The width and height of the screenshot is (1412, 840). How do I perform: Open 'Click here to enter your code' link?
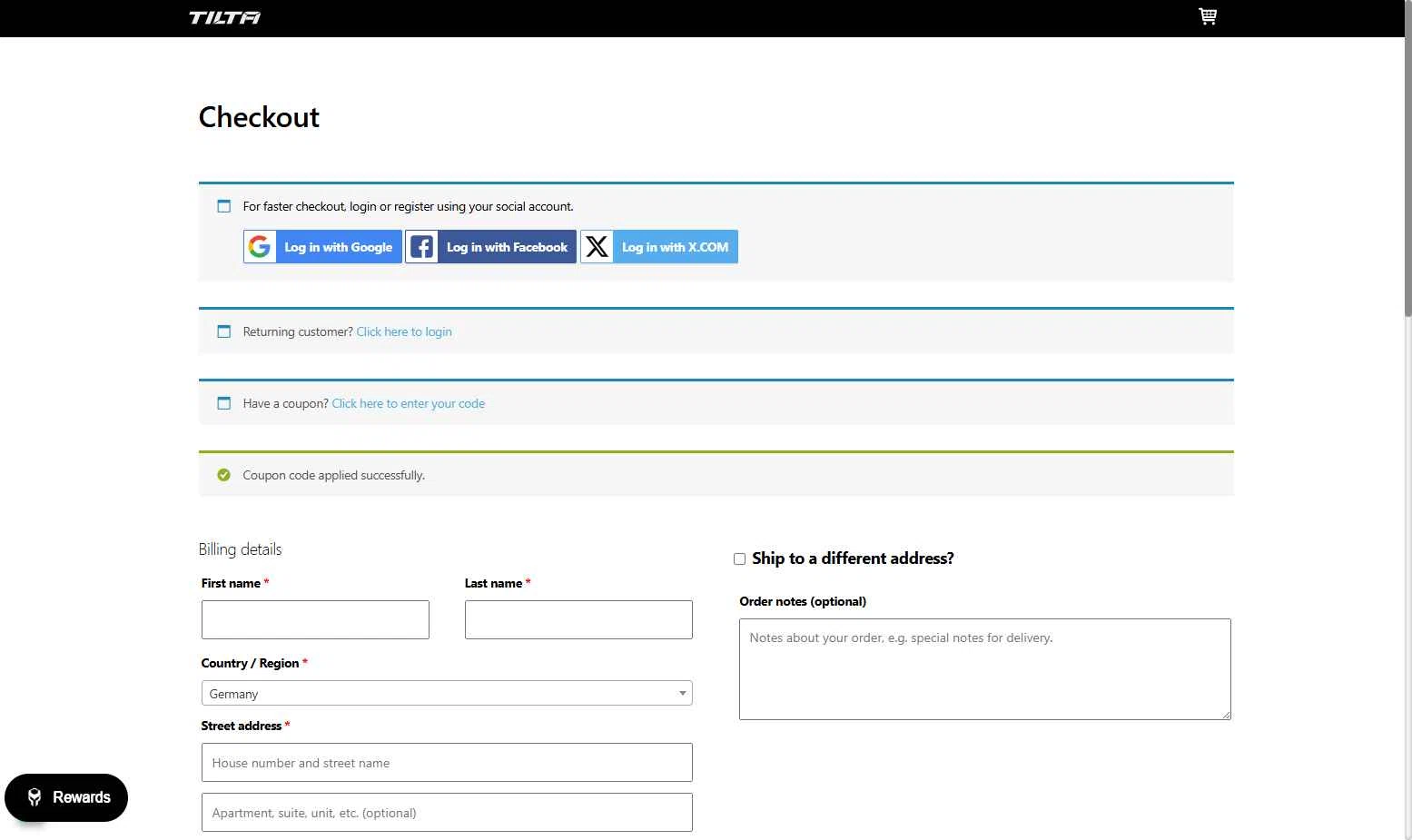pos(409,404)
